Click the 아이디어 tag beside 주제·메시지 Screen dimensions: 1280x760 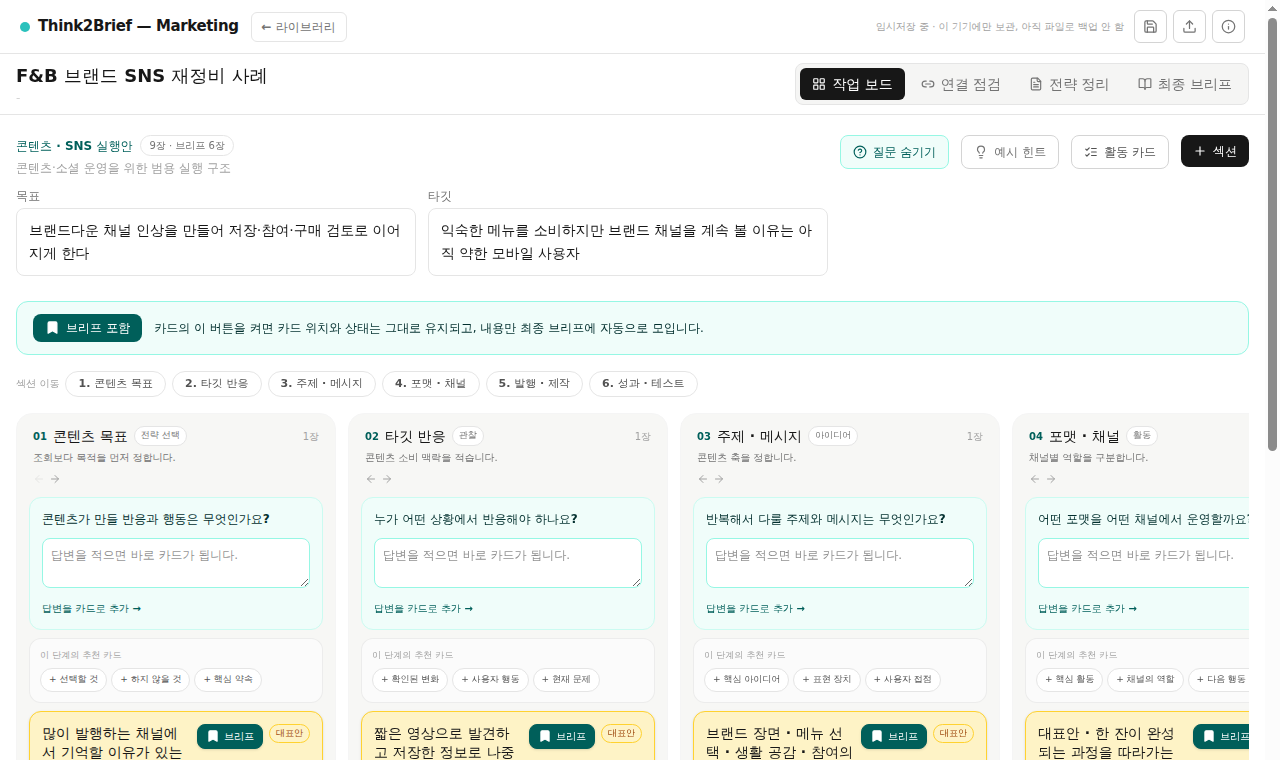833,436
